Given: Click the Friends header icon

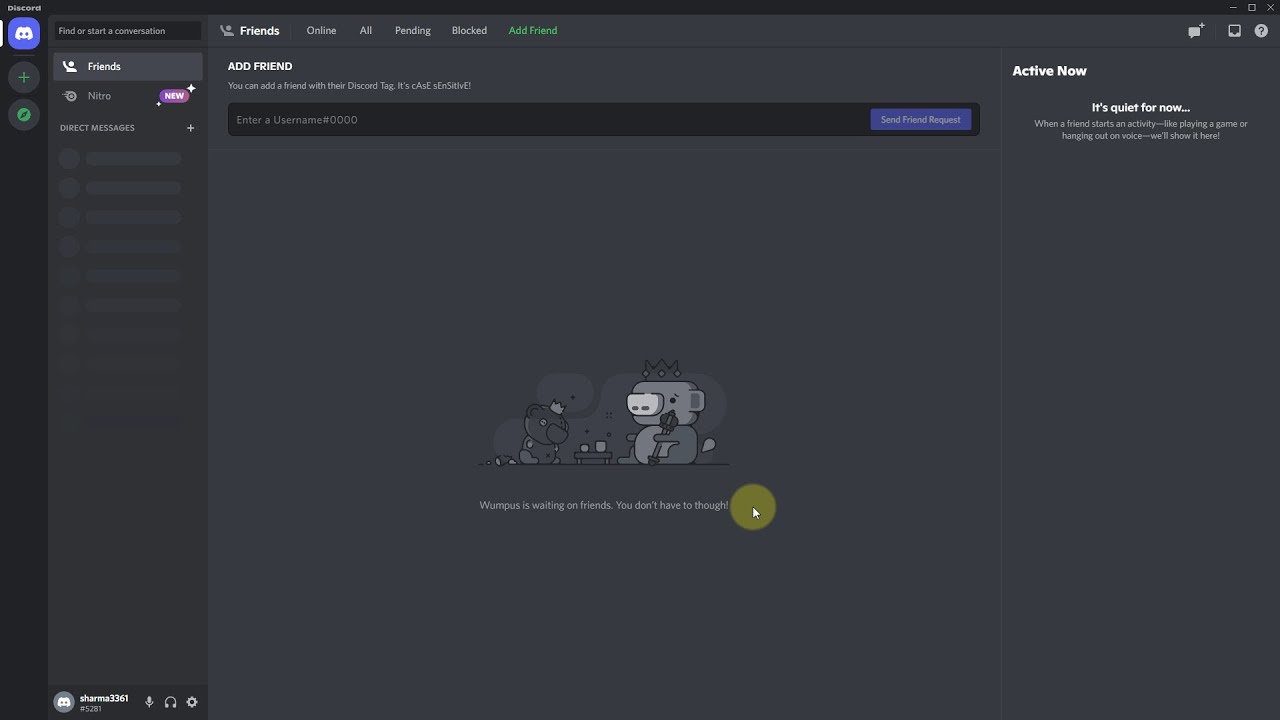Looking at the screenshot, I should click(227, 31).
